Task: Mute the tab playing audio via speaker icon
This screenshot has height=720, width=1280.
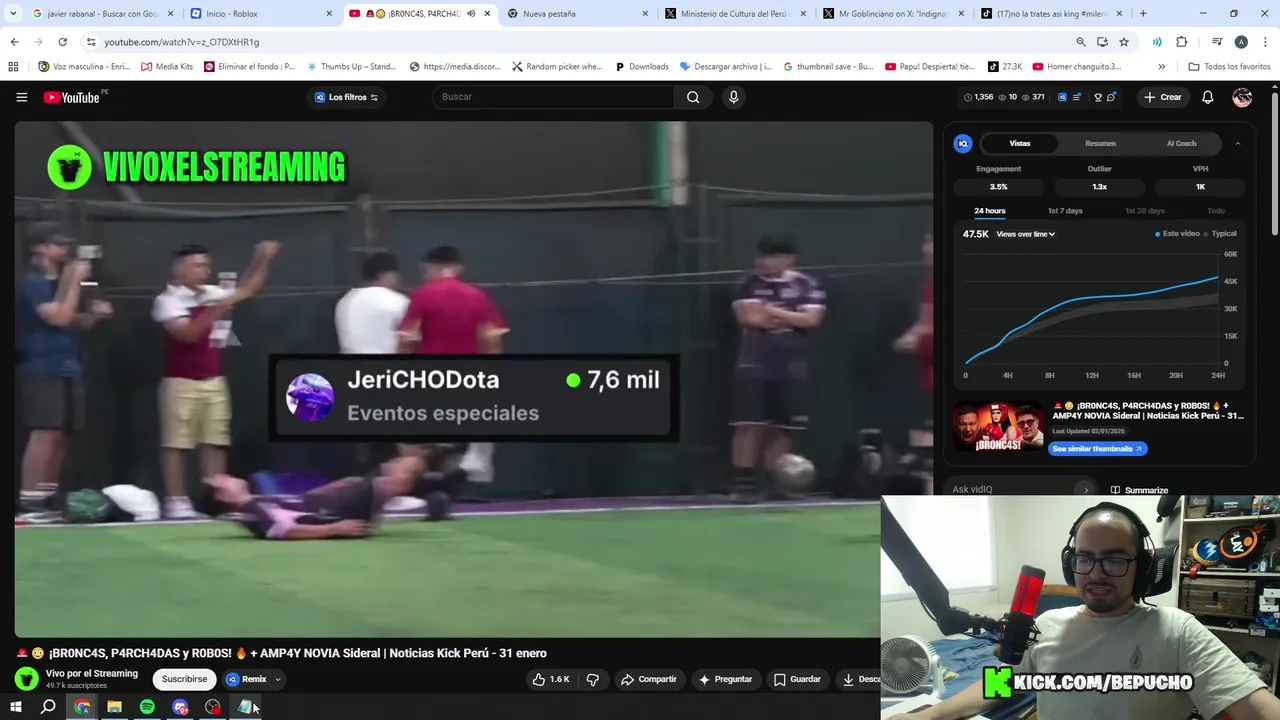Action: (x=471, y=14)
